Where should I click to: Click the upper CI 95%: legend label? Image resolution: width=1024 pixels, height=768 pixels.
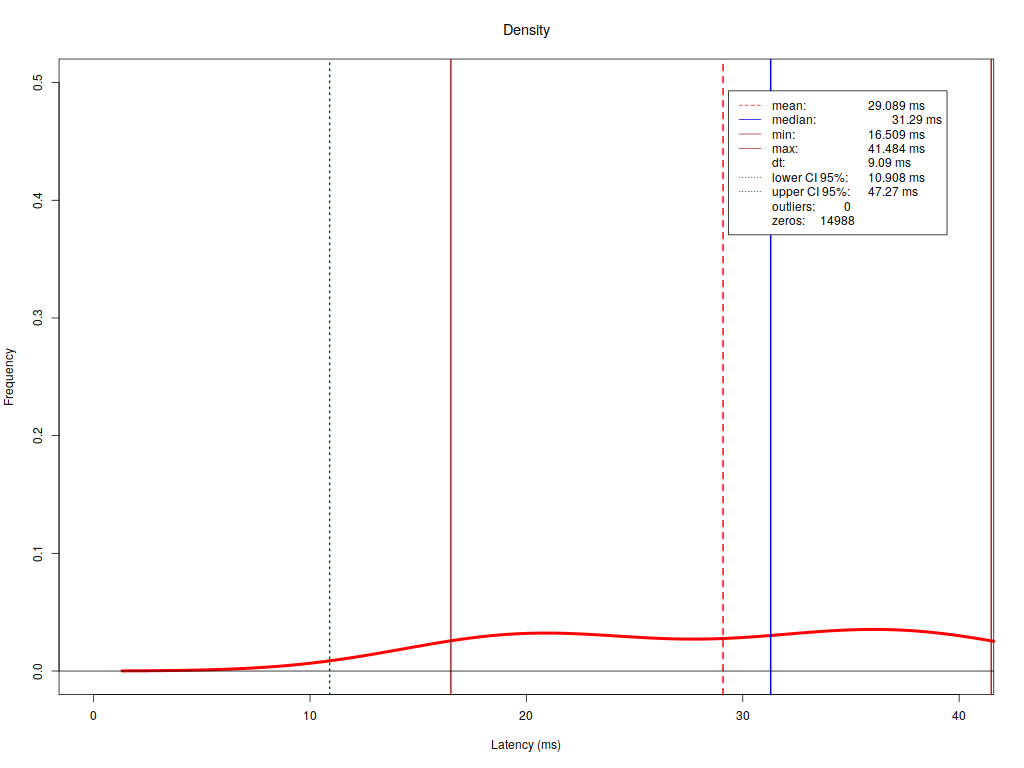pyautogui.click(x=811, y=192)
